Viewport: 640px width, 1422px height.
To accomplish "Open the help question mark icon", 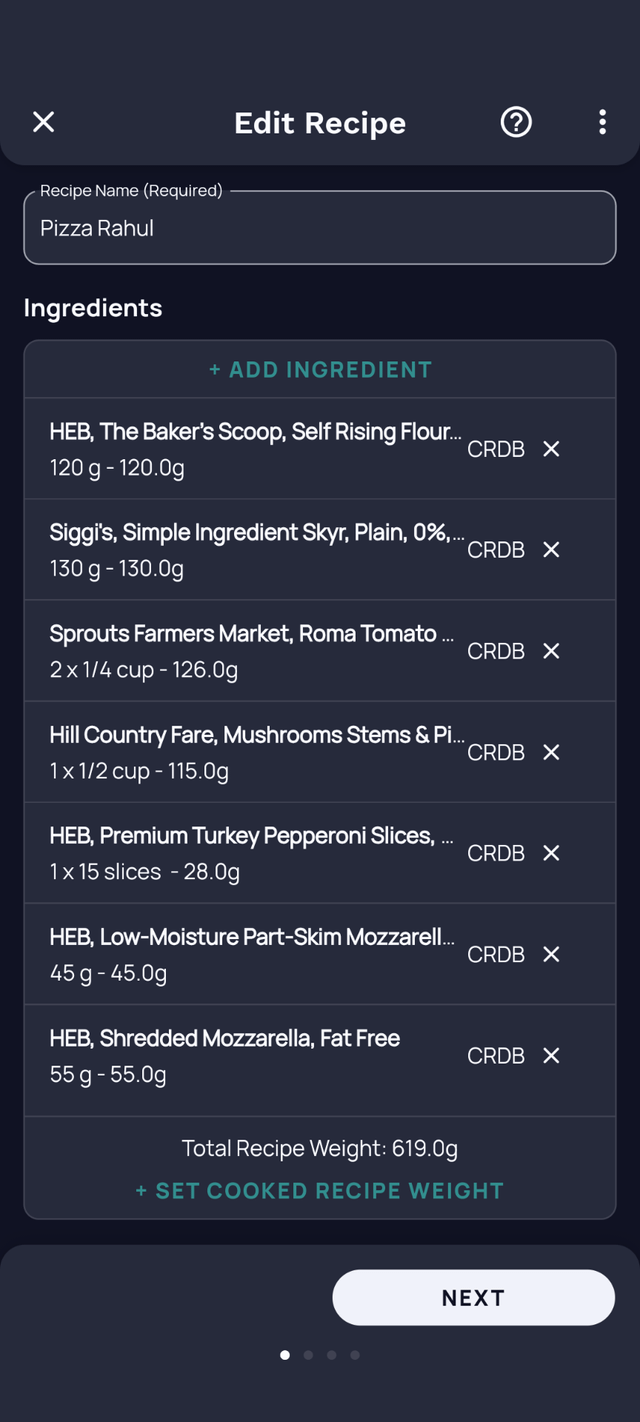I will tap(516, 122).
